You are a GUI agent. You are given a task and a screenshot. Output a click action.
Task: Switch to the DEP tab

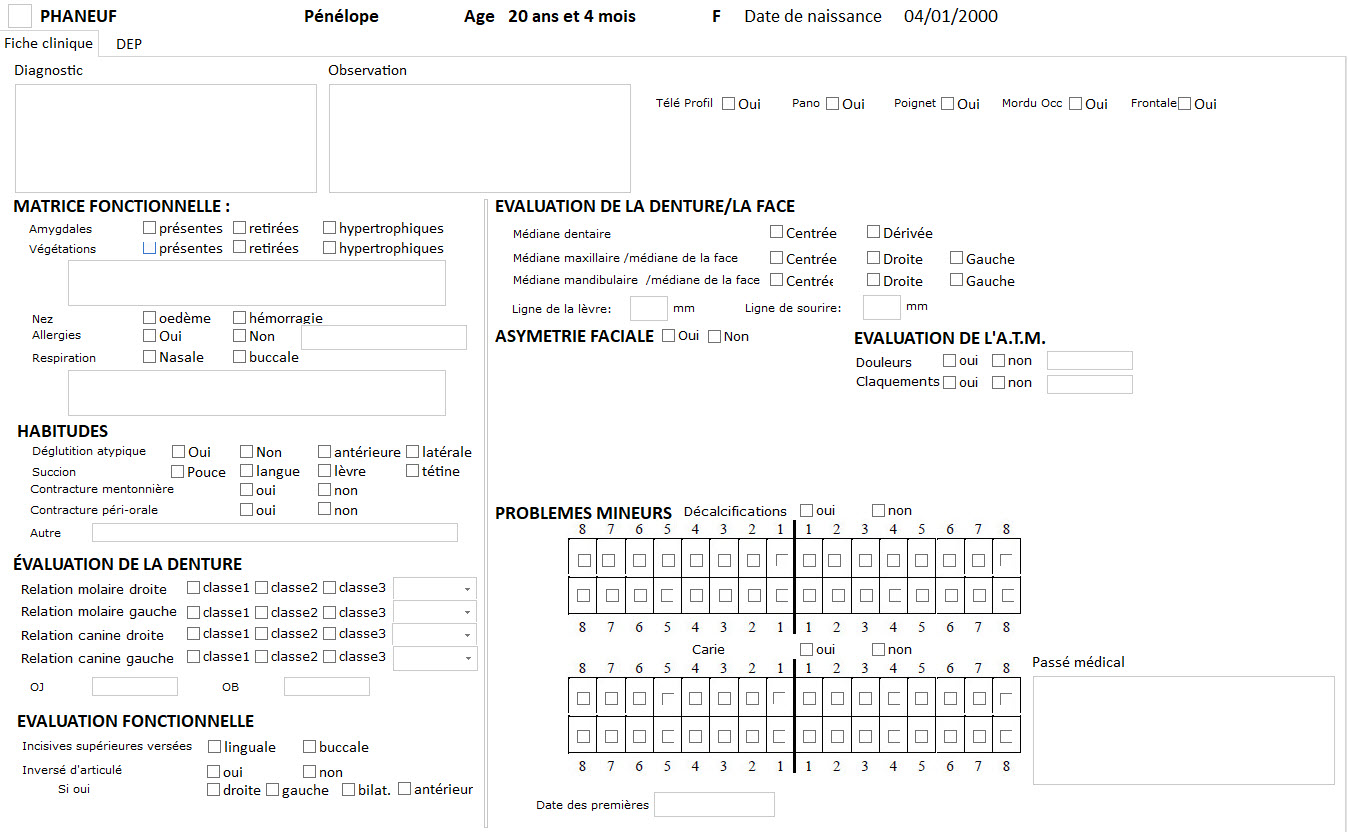127,44
